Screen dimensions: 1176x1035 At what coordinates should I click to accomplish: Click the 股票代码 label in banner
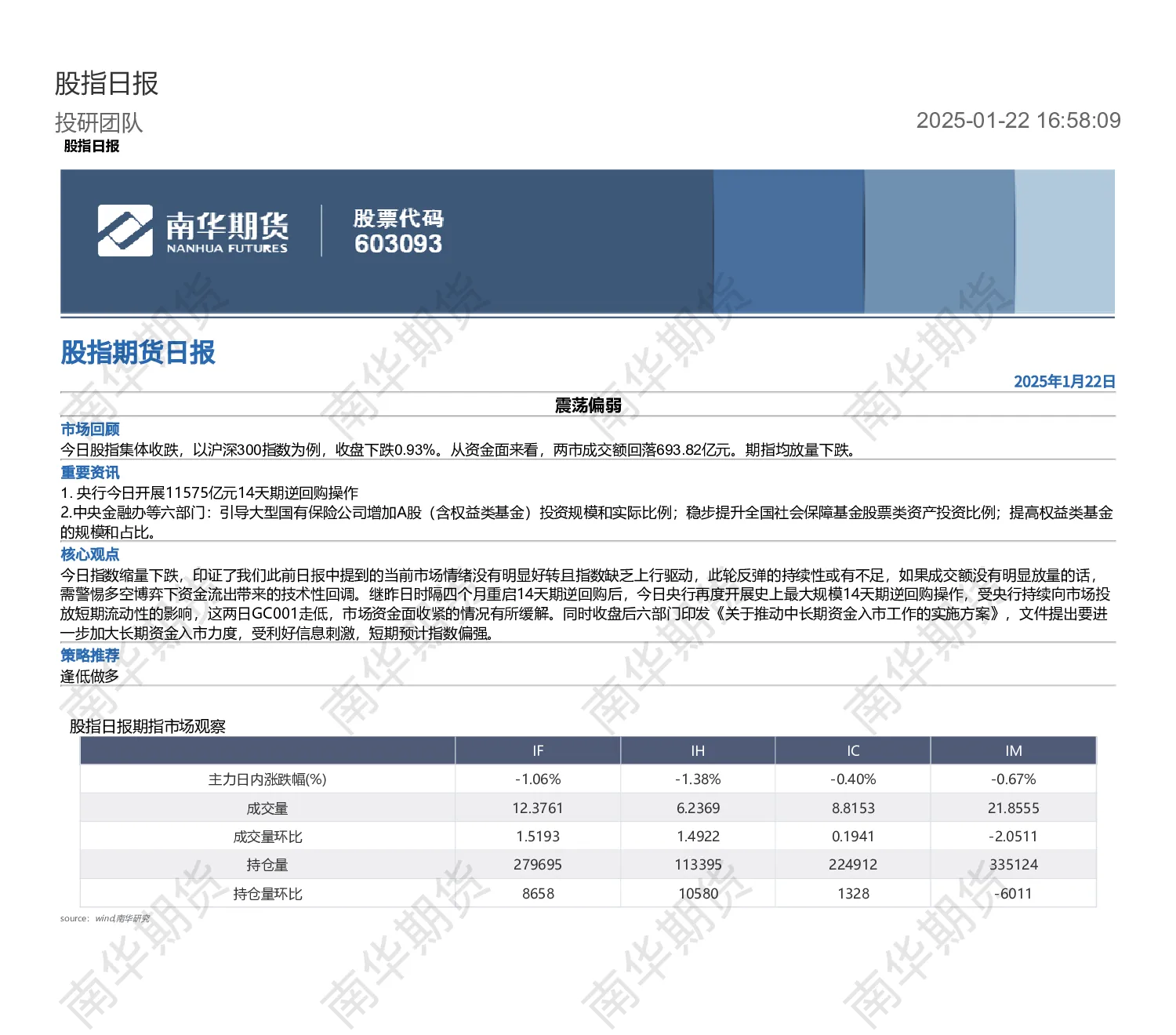pos(398,218)
